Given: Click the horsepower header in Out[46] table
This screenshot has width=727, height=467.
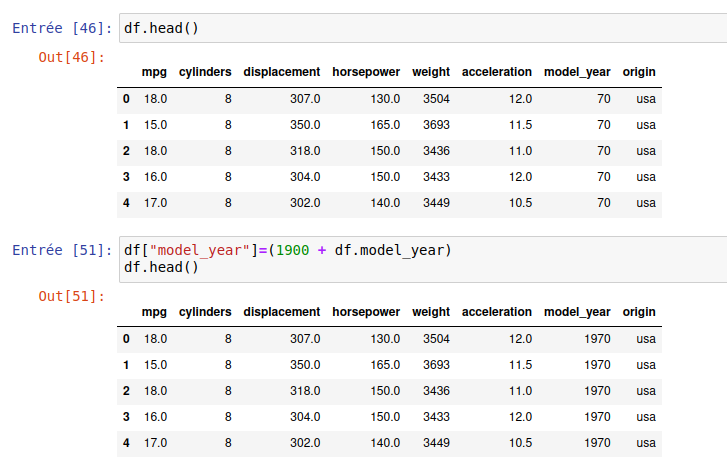Looking at the screenshot, I should tap(366, 72).
